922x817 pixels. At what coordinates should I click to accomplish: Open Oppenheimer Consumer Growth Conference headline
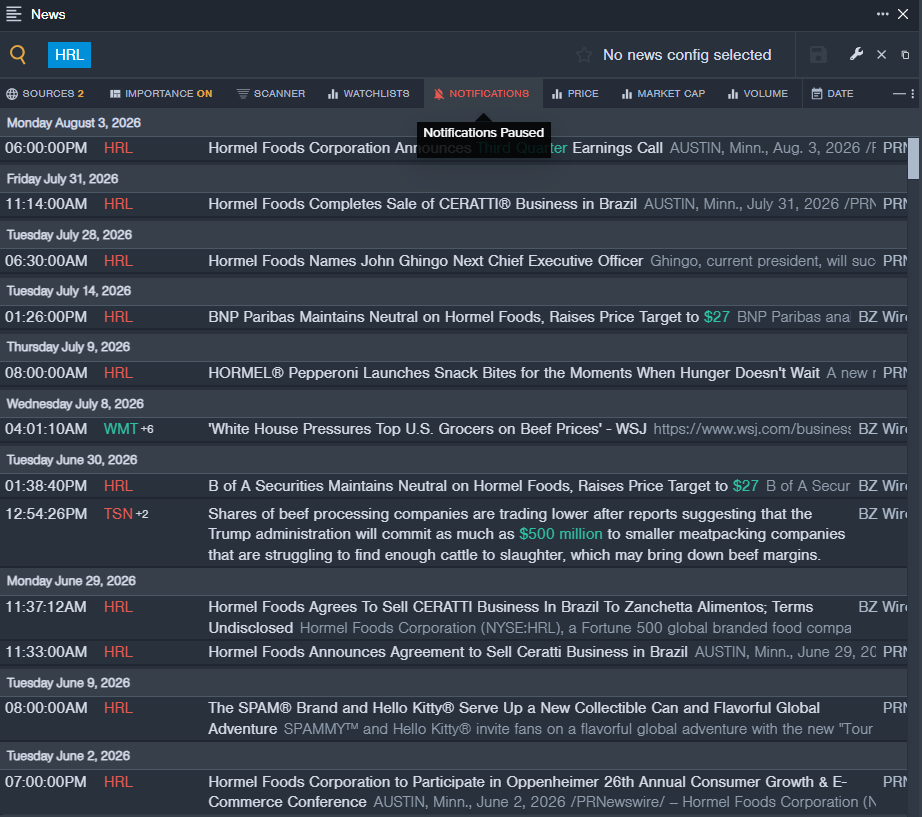coord(527,792)
